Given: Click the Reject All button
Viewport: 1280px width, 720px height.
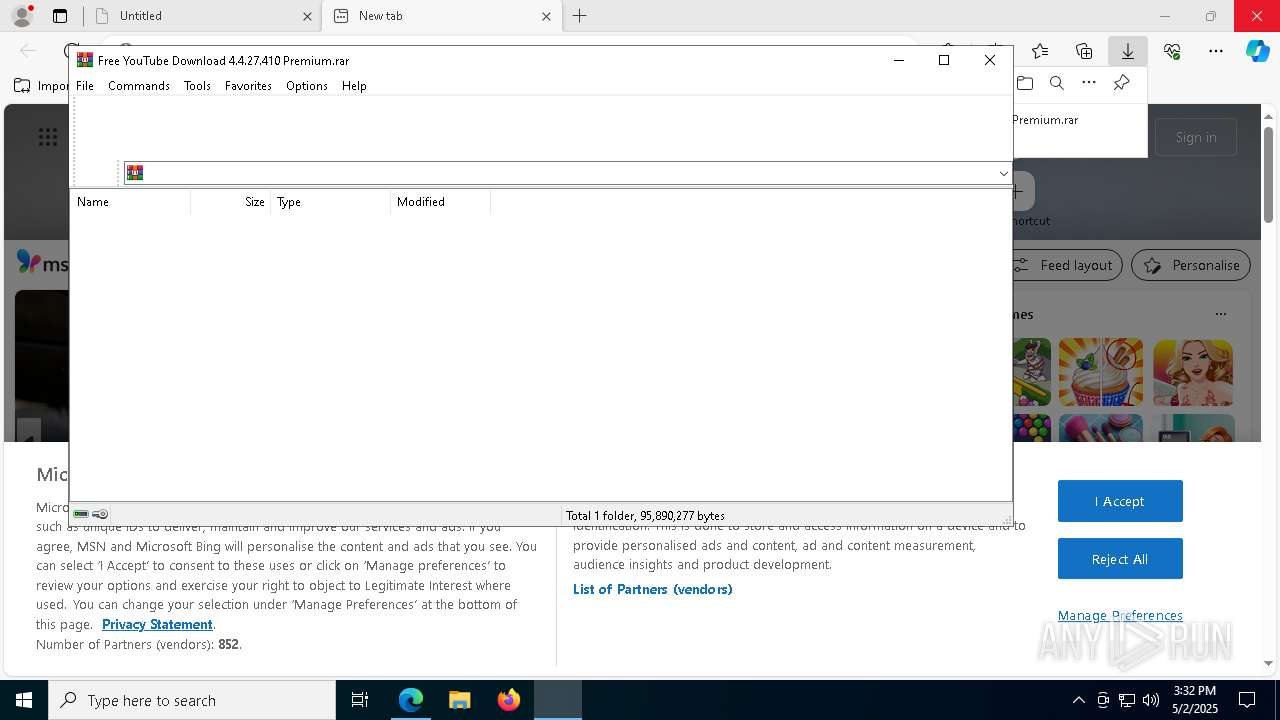Looking at the screenshot, I should (1120, 559).
